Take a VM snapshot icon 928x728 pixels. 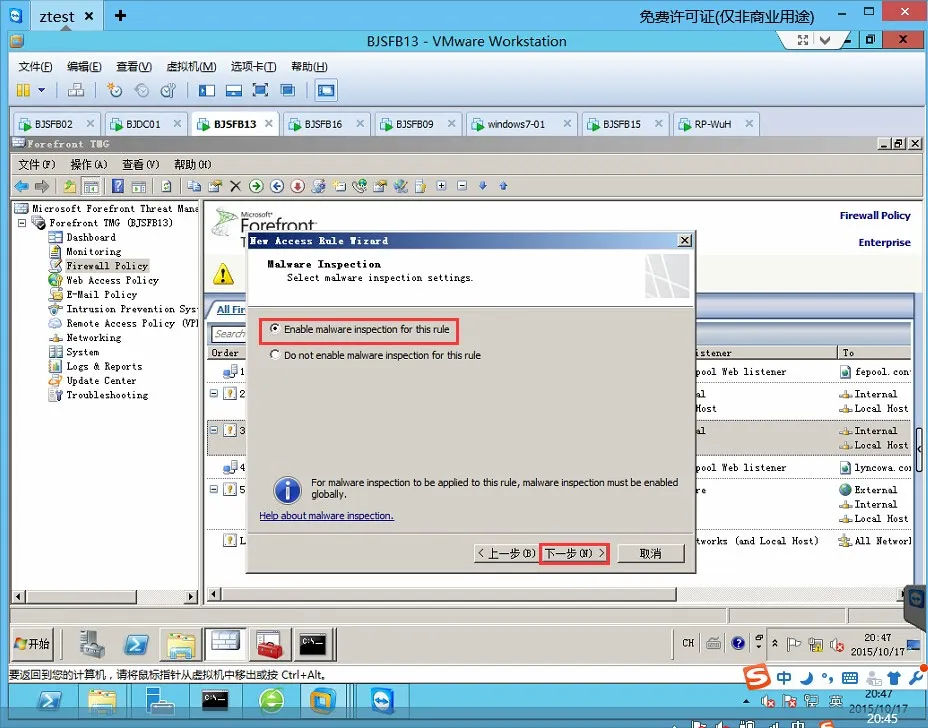click(x=114, y=90)
